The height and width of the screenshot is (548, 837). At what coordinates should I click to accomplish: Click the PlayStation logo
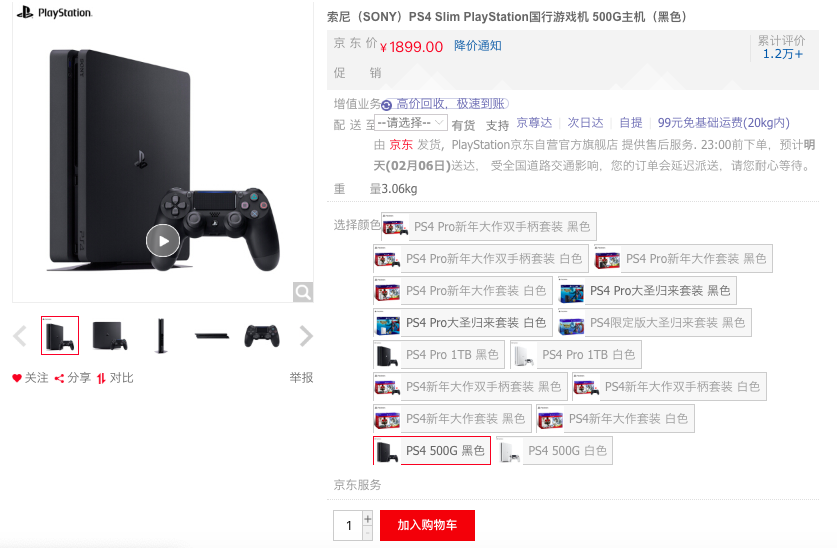[x=54, y=12]
